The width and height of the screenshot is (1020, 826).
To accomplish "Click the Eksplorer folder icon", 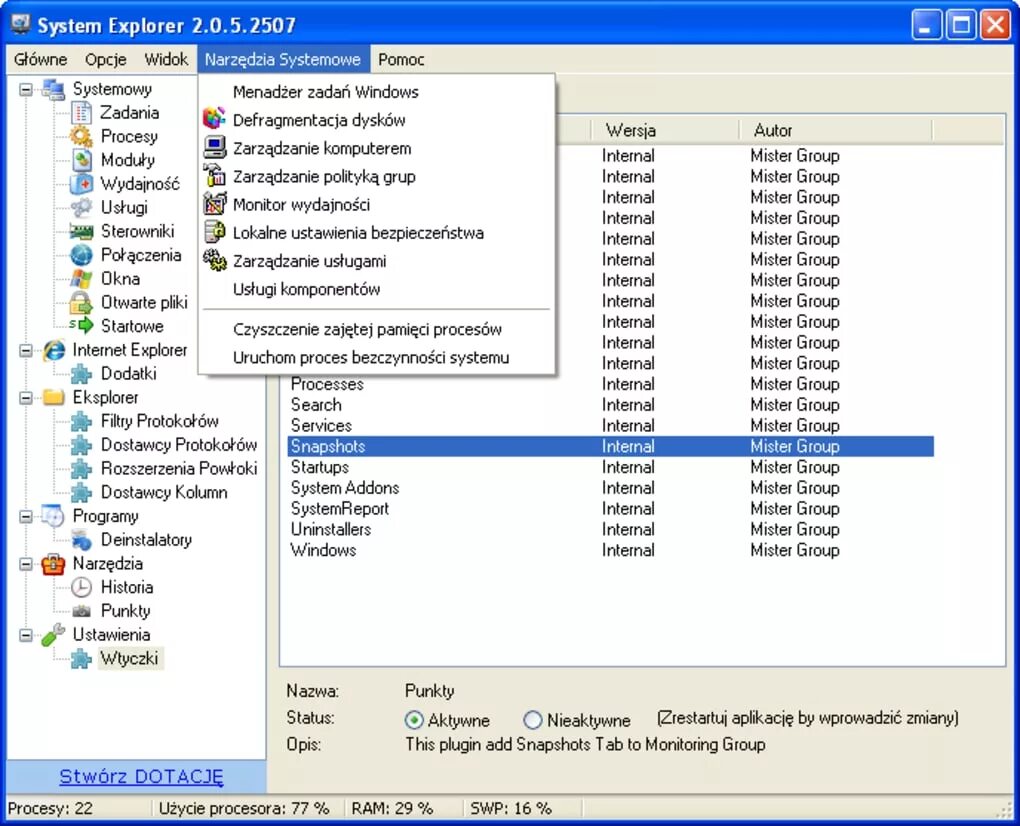I will [53, 397].
